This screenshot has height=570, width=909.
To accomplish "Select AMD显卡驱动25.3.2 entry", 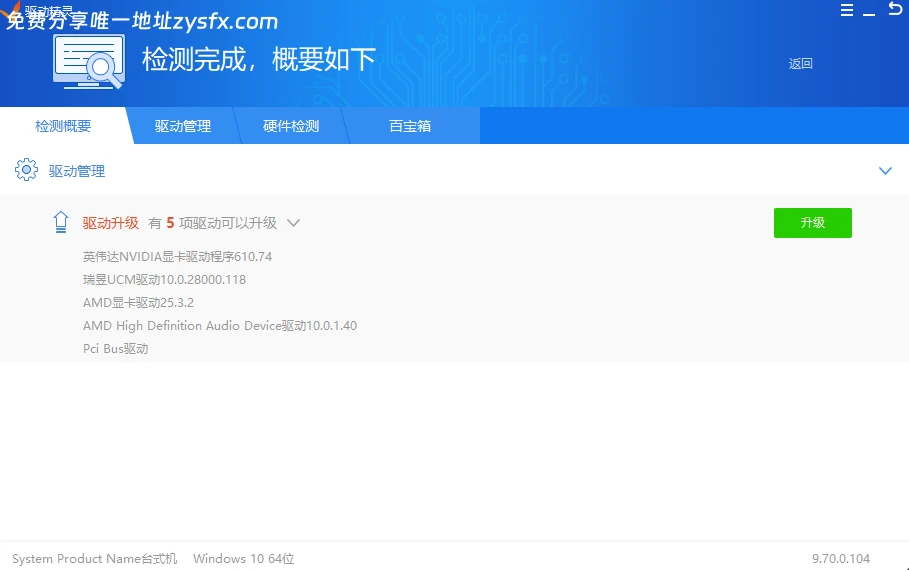I will (x=139, y=303).
